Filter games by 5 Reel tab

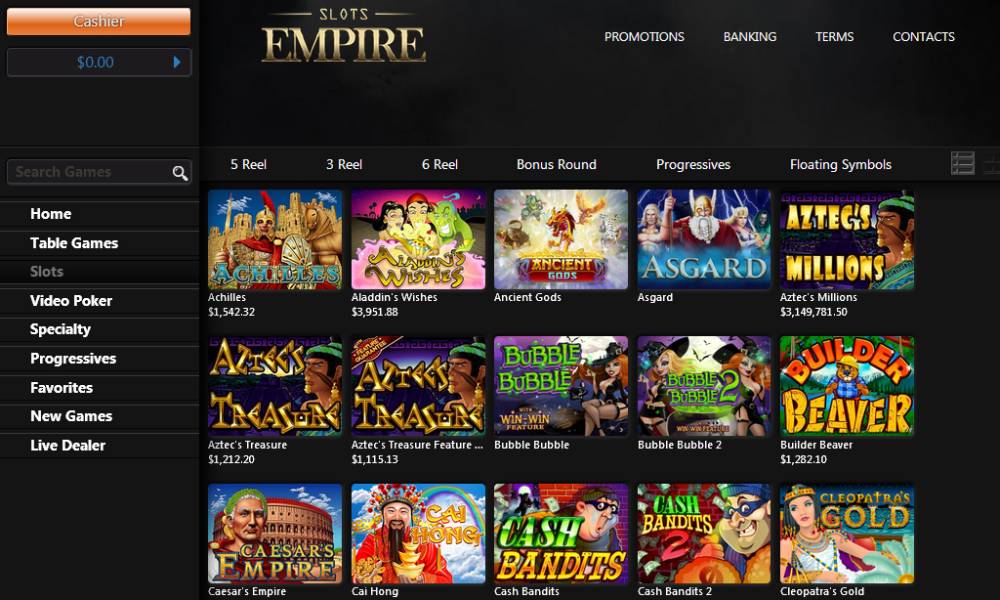coord(248,165)
